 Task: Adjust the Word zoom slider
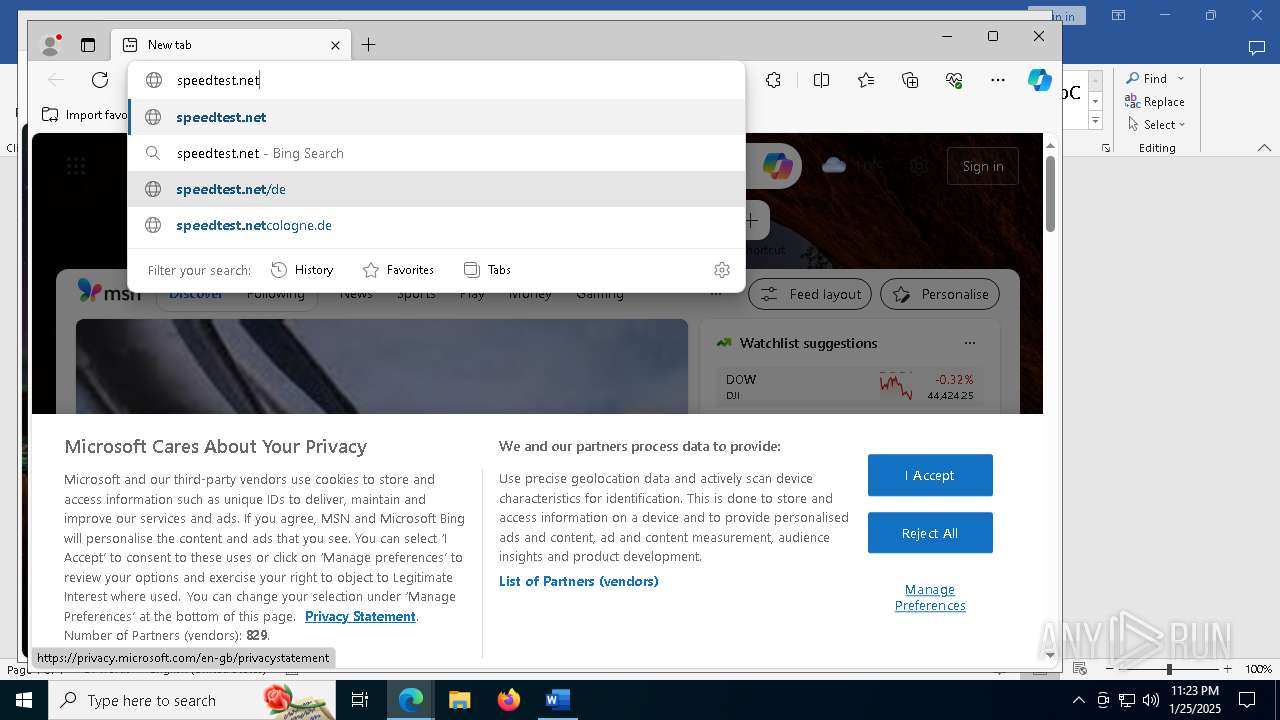(x=1168, y=668)
